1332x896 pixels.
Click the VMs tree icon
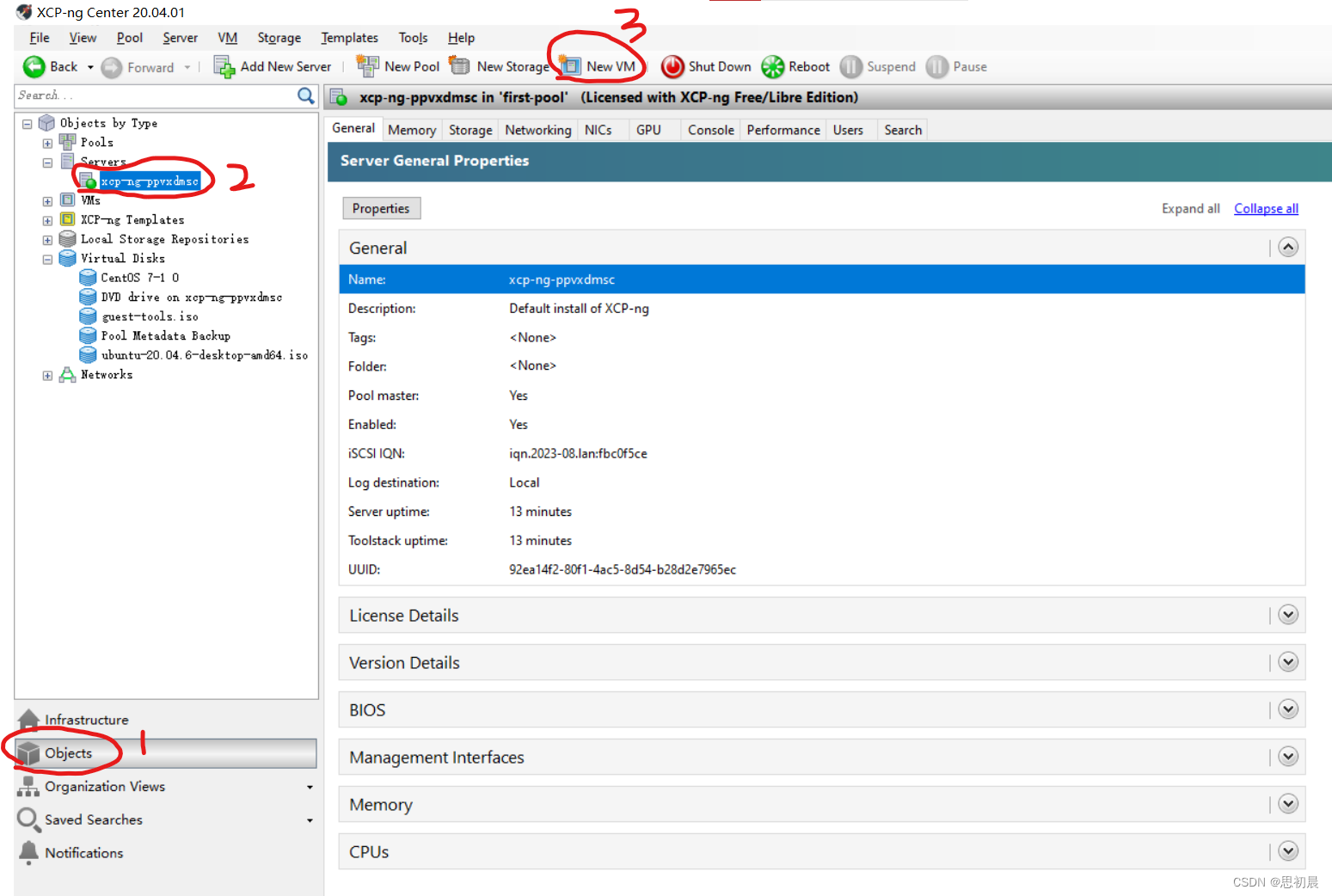67,199
